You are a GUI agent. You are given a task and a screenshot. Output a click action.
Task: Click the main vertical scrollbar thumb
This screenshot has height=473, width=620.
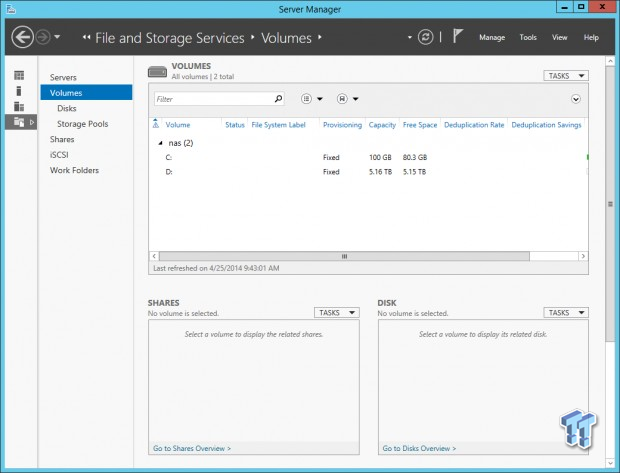(x=610, y=204)
